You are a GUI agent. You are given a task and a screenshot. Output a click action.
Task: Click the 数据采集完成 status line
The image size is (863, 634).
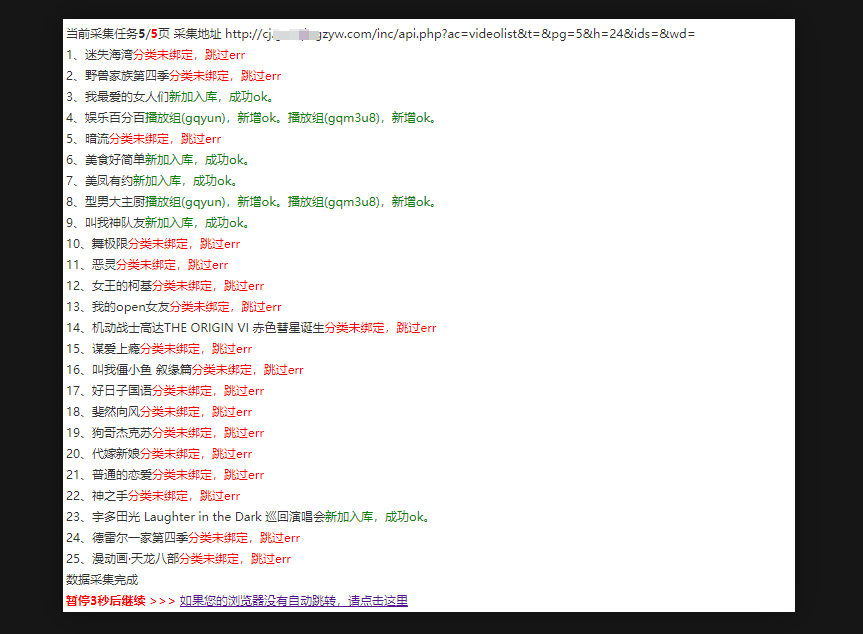[102, 580]
